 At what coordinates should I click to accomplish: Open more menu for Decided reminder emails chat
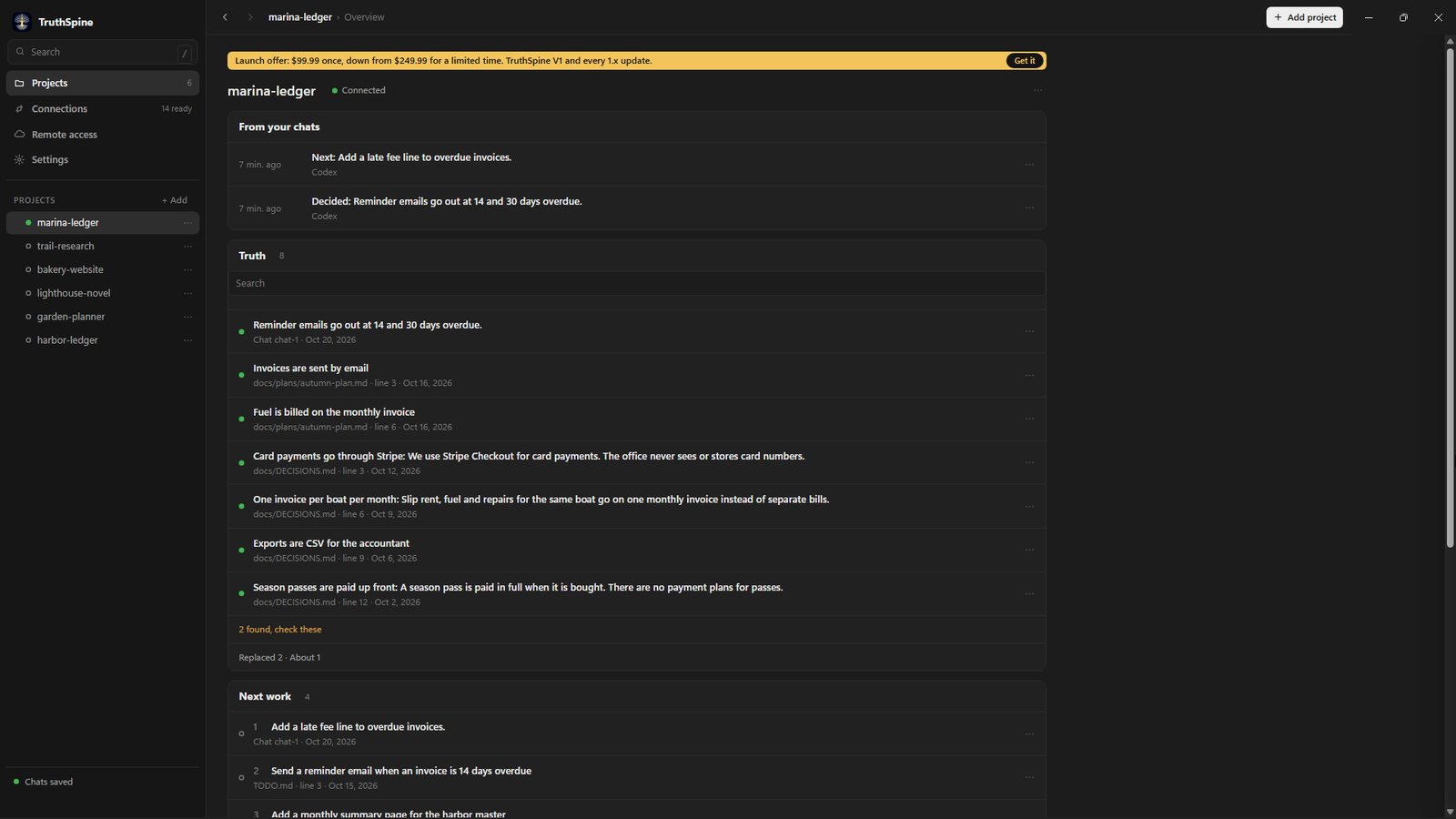coord(1029,208)
